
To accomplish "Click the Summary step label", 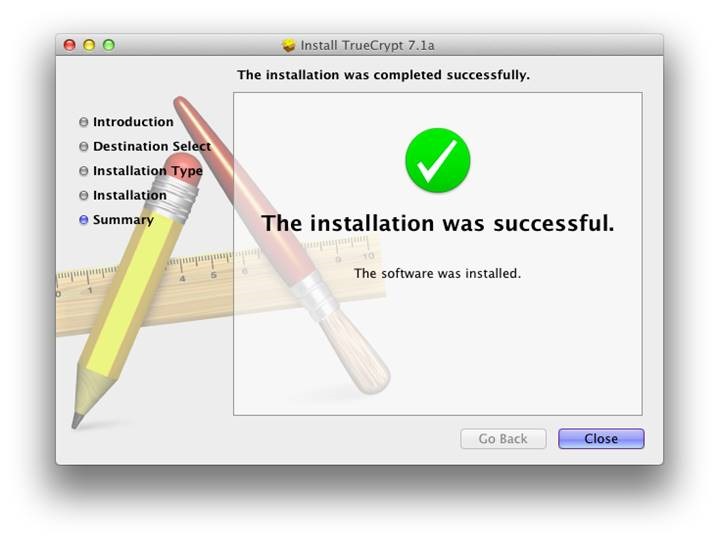I will 123,220.
